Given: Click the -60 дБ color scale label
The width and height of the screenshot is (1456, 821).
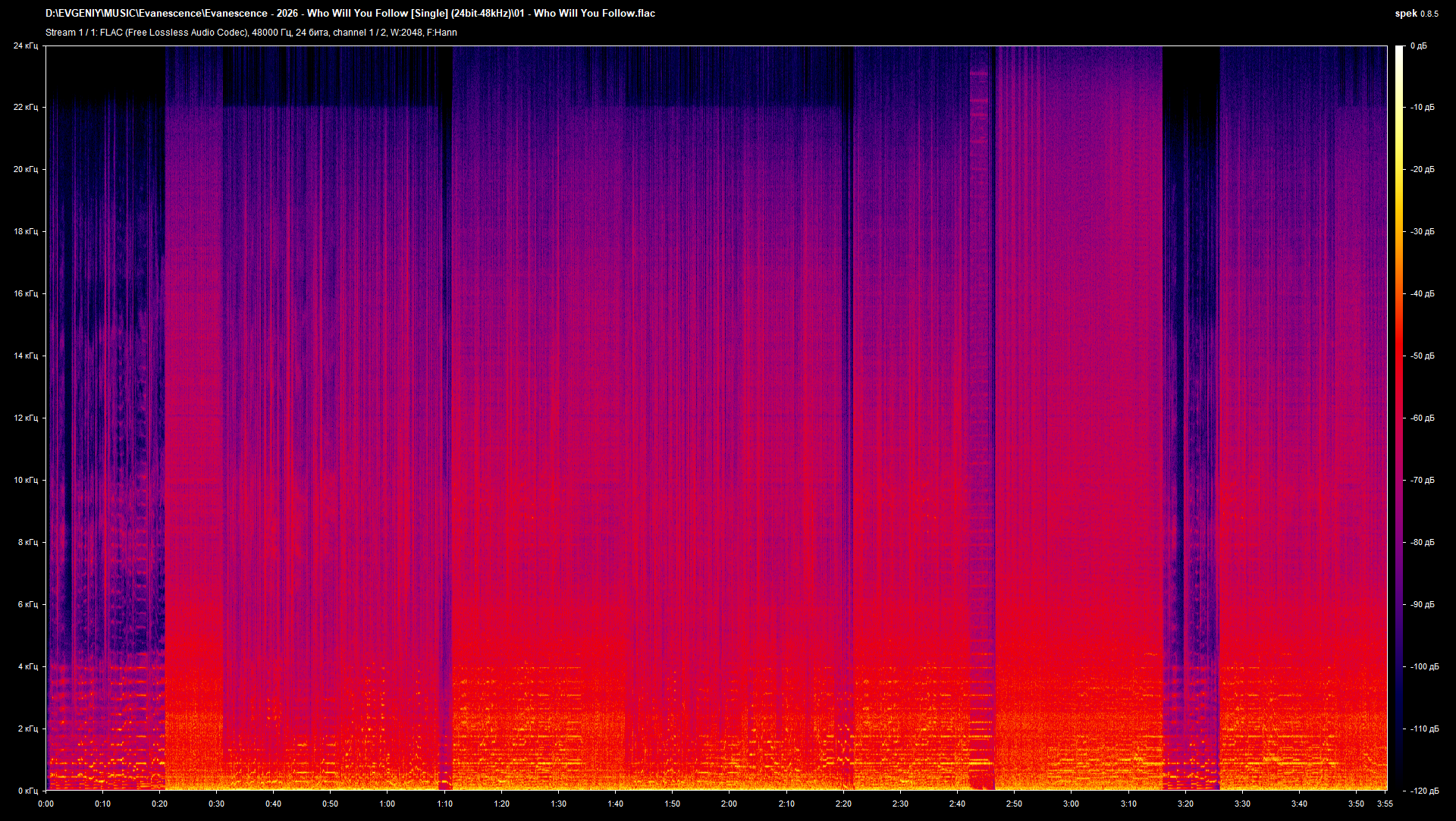Looking at the screenshot, I should click(1422, 418).
